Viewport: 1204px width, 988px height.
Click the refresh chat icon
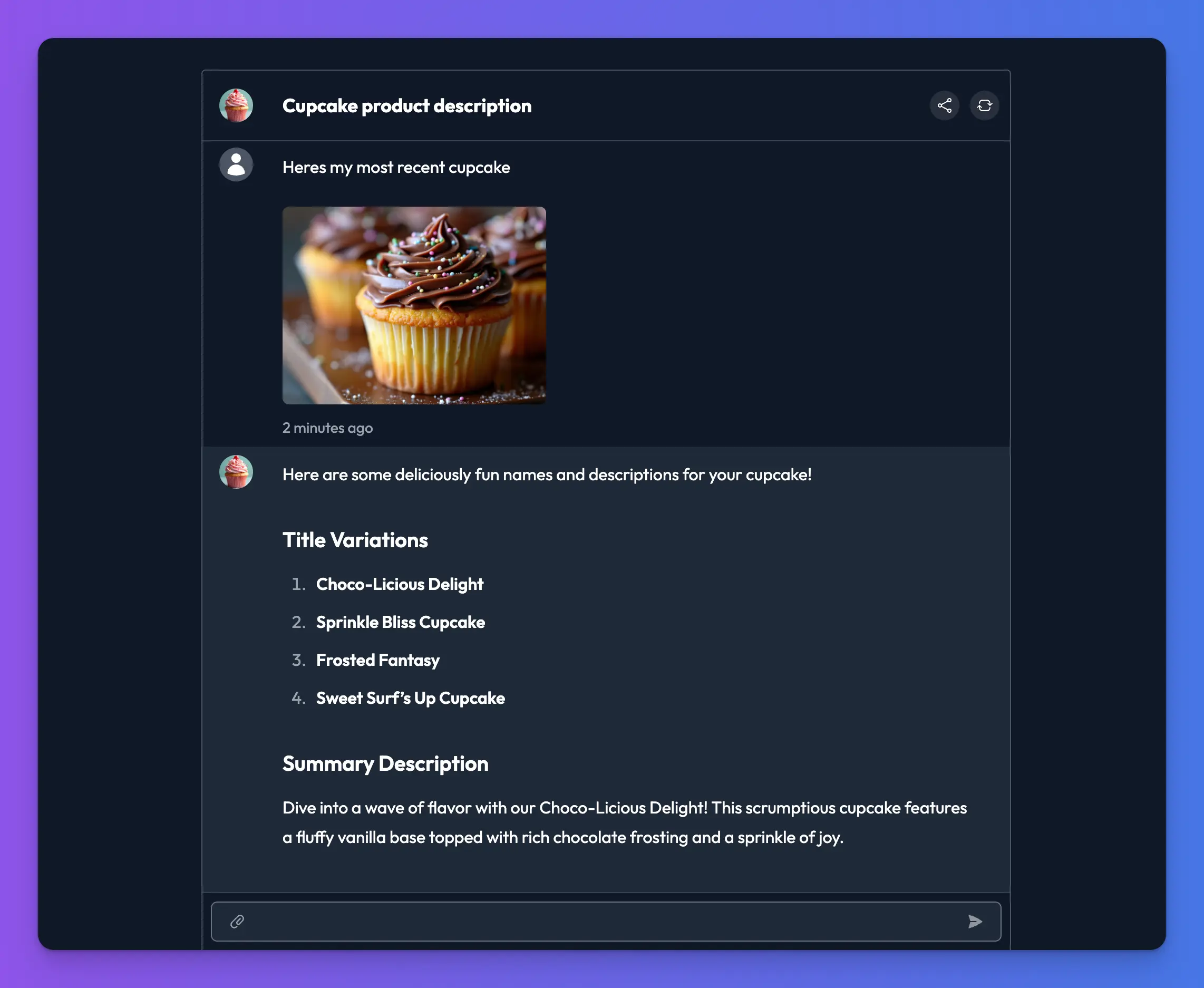point(984,105)
